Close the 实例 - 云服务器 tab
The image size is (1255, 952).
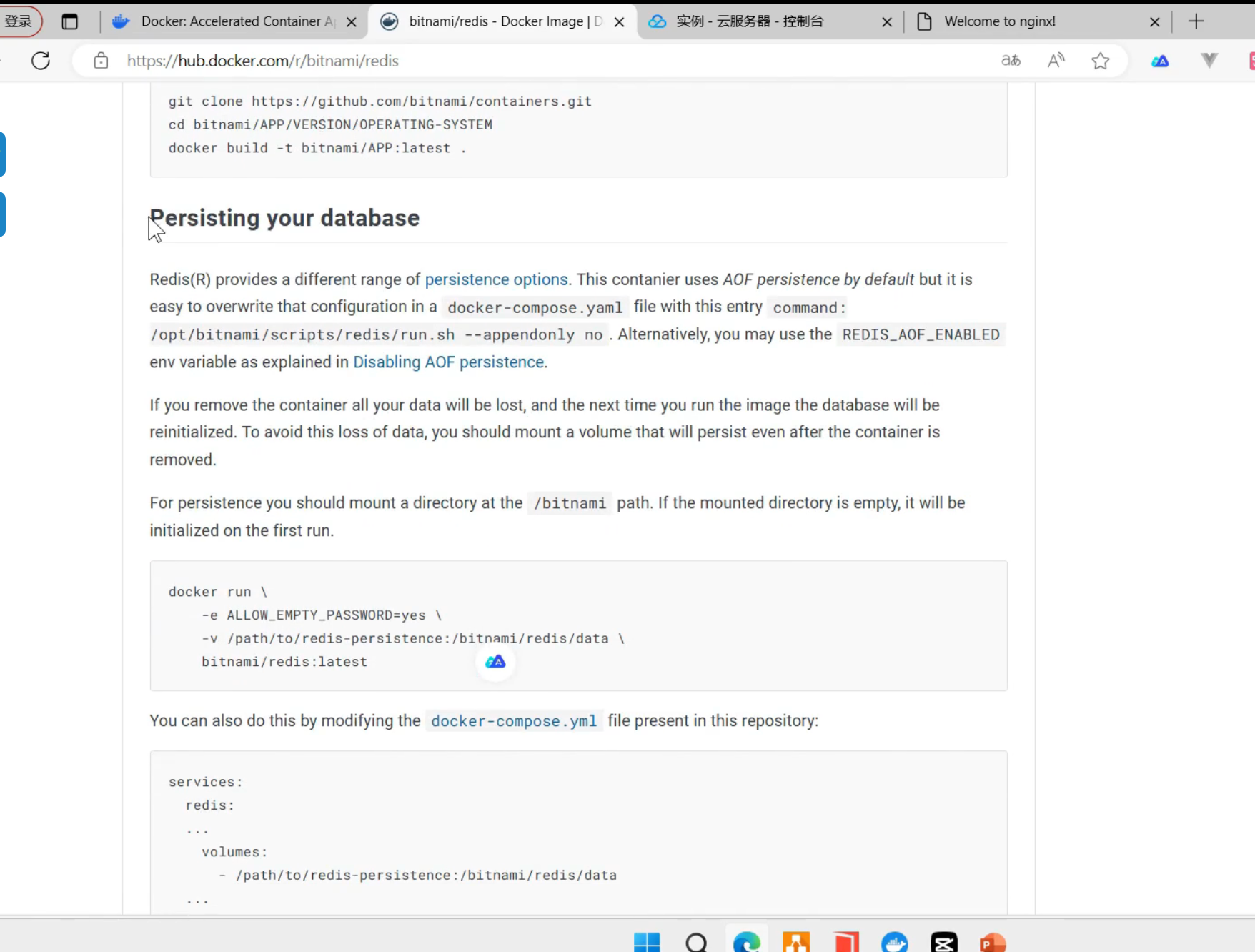(x=887, y=22)
